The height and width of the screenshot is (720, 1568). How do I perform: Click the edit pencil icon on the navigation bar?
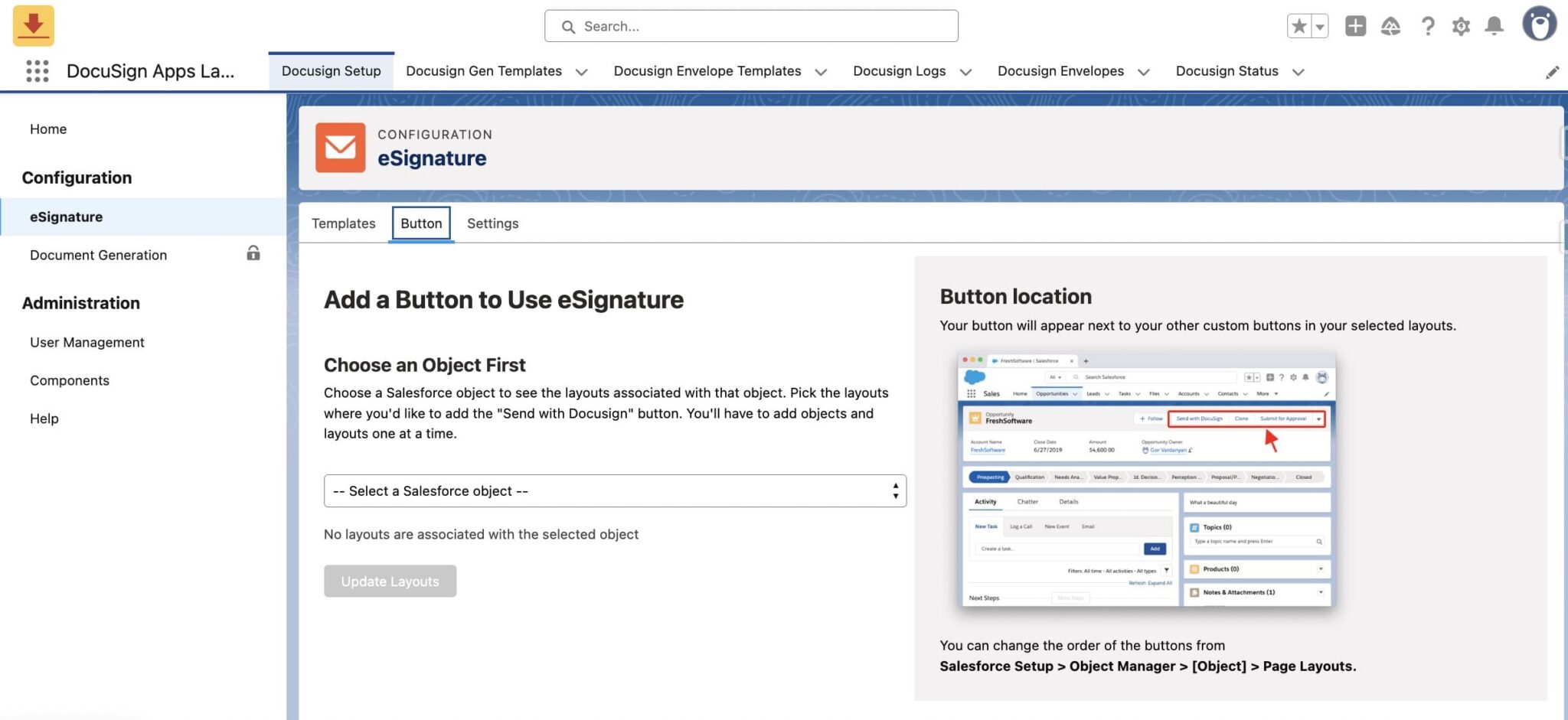pos(1553,71)
